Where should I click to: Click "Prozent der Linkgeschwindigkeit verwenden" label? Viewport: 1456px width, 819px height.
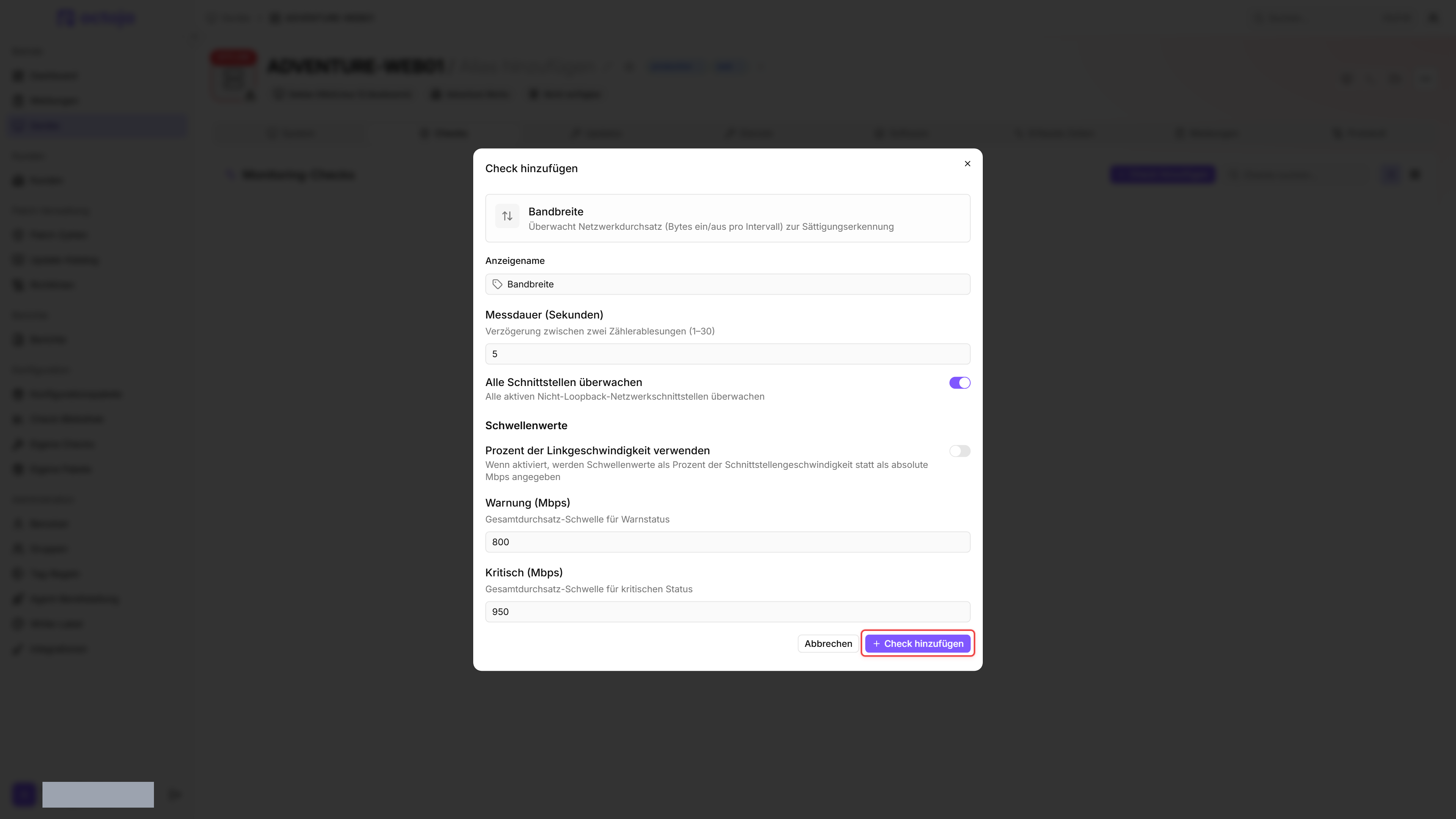(x=598, y=450)
